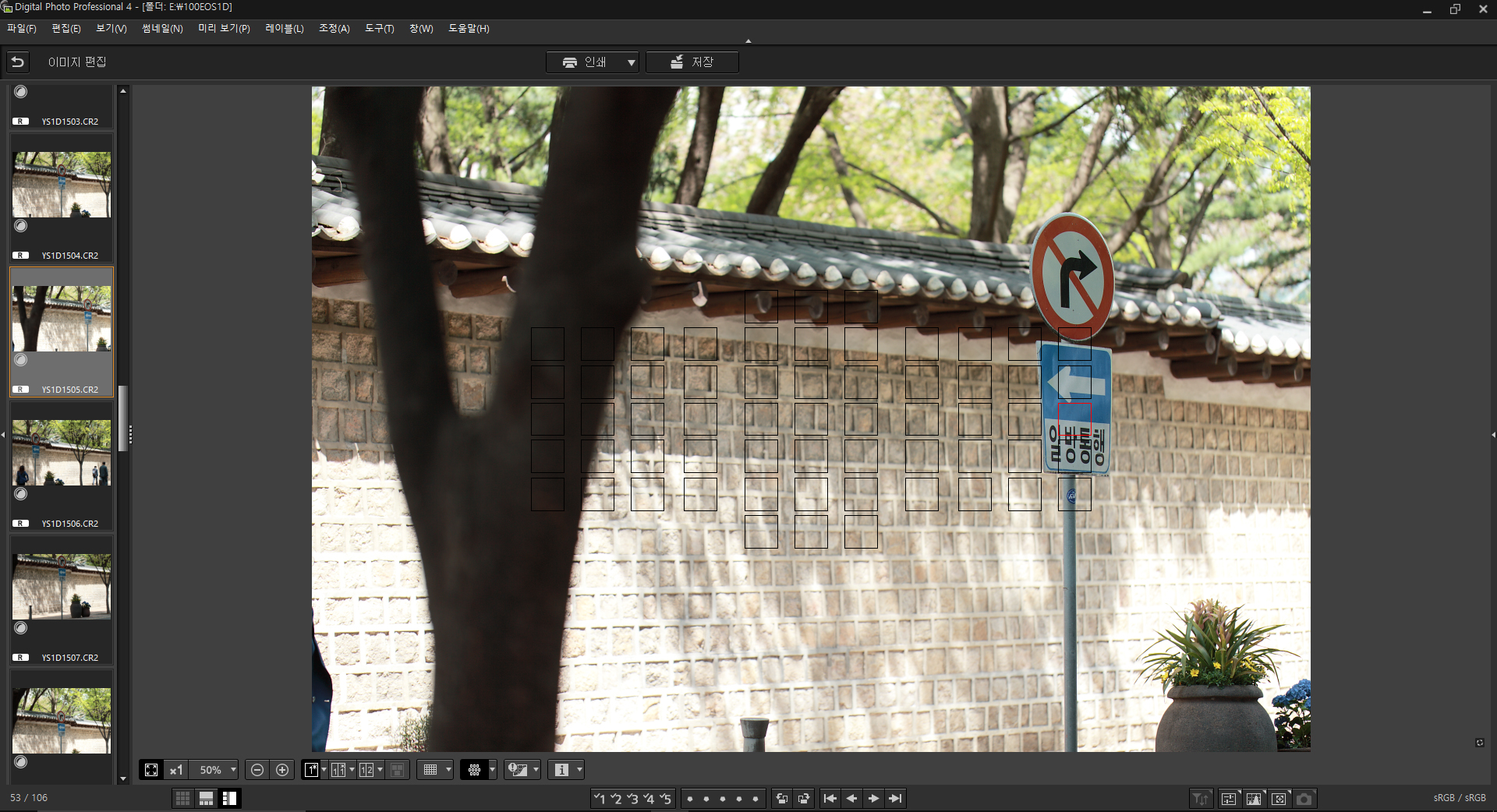
Task: Select before/after comparison preview mode
Action: (x=338, y=770)
